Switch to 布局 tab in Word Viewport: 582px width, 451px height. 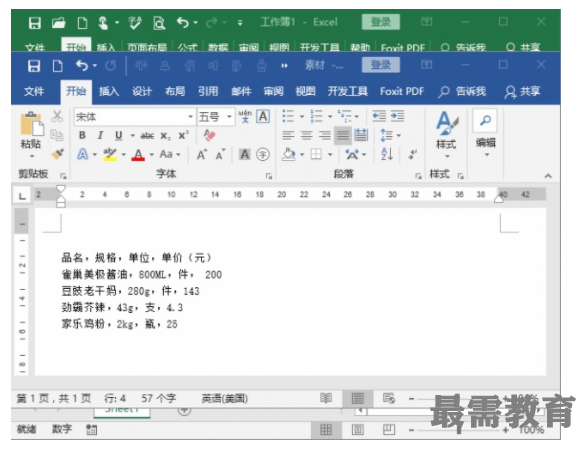tap(175, 91)
